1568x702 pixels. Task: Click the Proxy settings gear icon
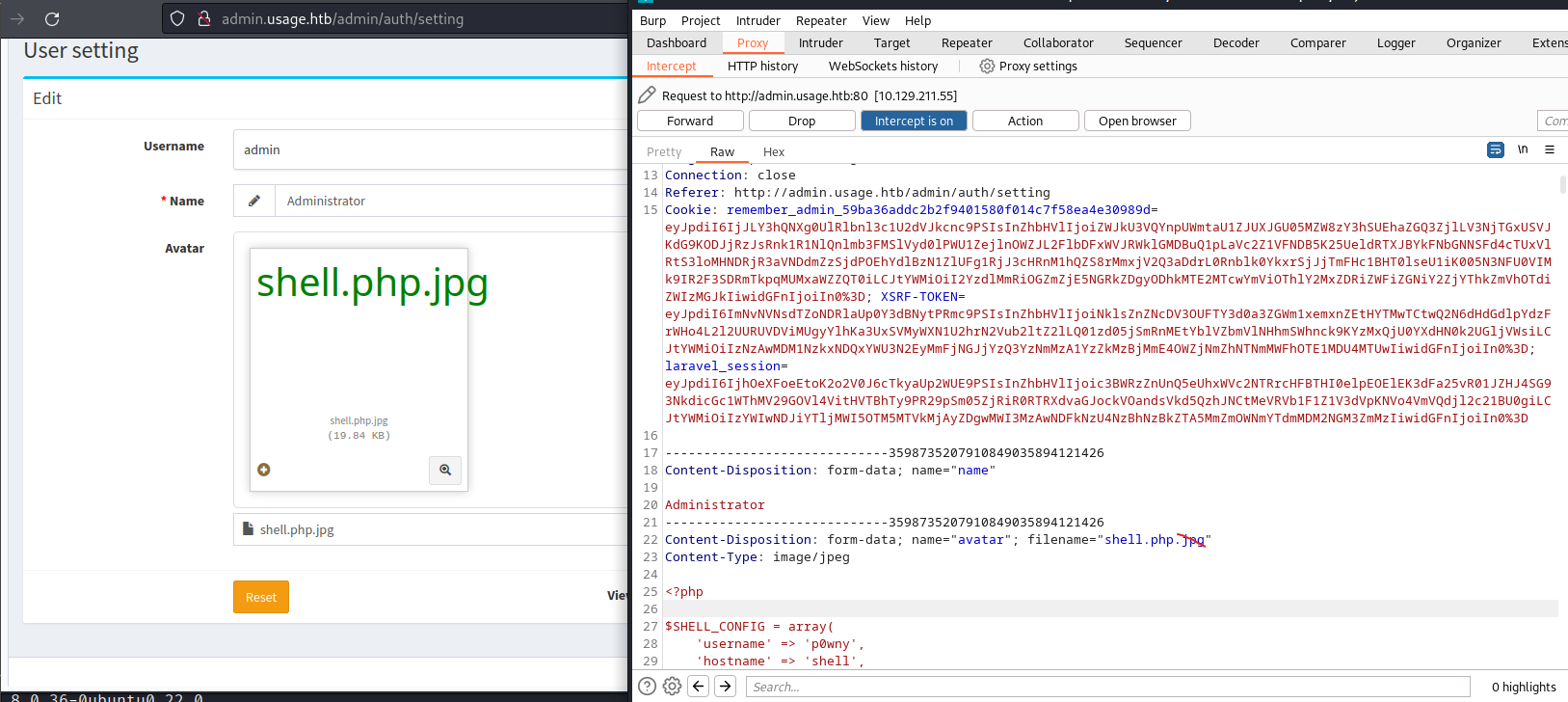(x=987, y=66)
